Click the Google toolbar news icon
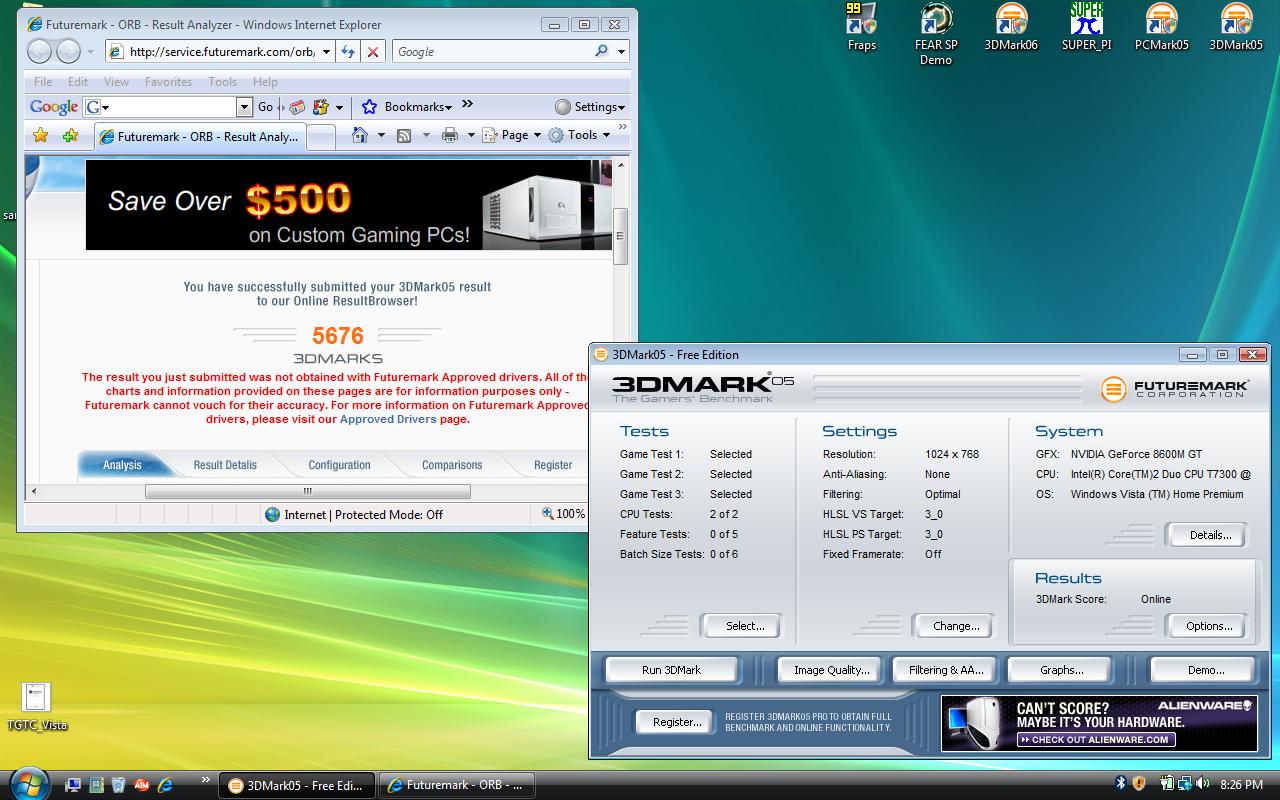1280x800 pixels. [x=298, y=107]
